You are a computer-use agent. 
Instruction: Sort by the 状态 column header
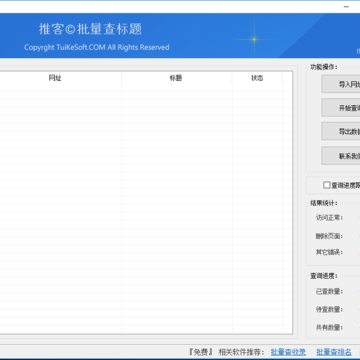[257, 78]
